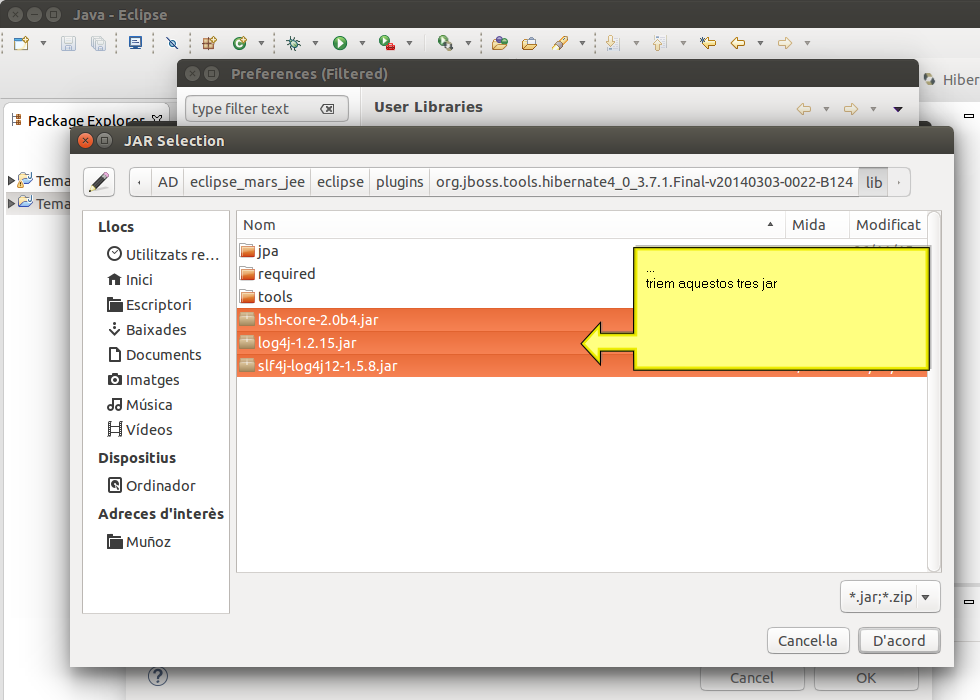980x700 pixels.
Task: Click the Previous Annotation icon in toolbar
Action: tap(659, 43)
